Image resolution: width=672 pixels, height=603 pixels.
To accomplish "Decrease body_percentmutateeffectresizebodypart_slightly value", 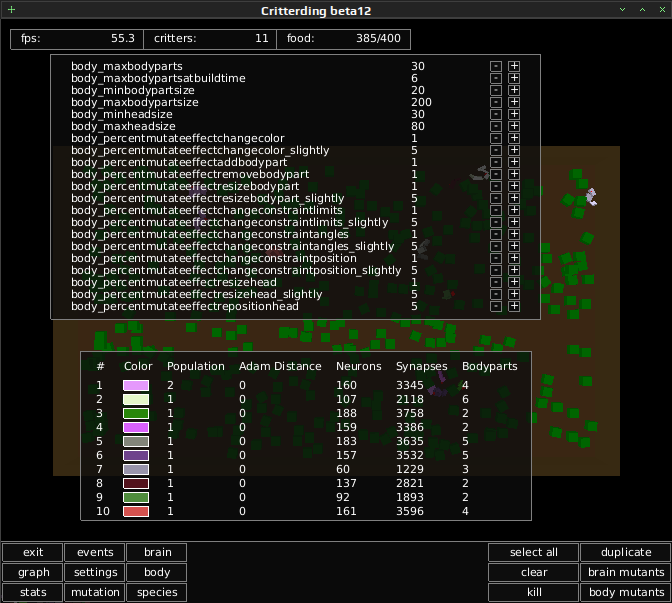I will (x=496, y=198).
